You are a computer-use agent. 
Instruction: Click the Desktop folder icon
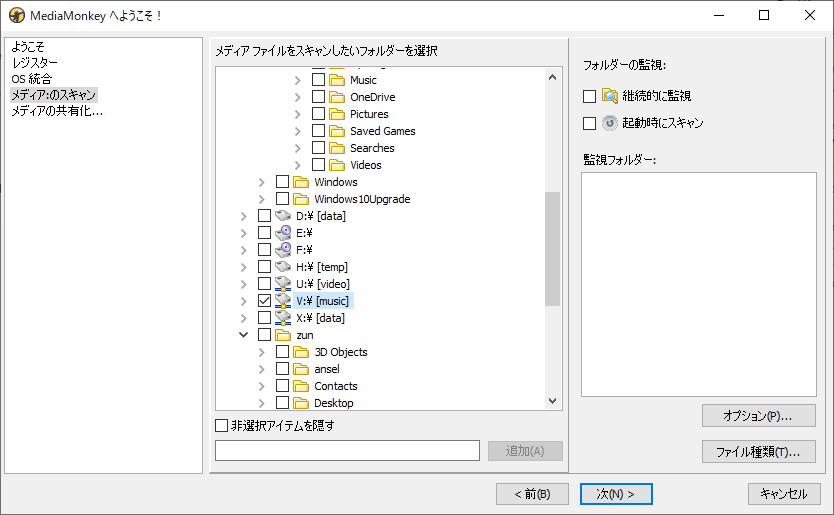(x=301, y=403)
